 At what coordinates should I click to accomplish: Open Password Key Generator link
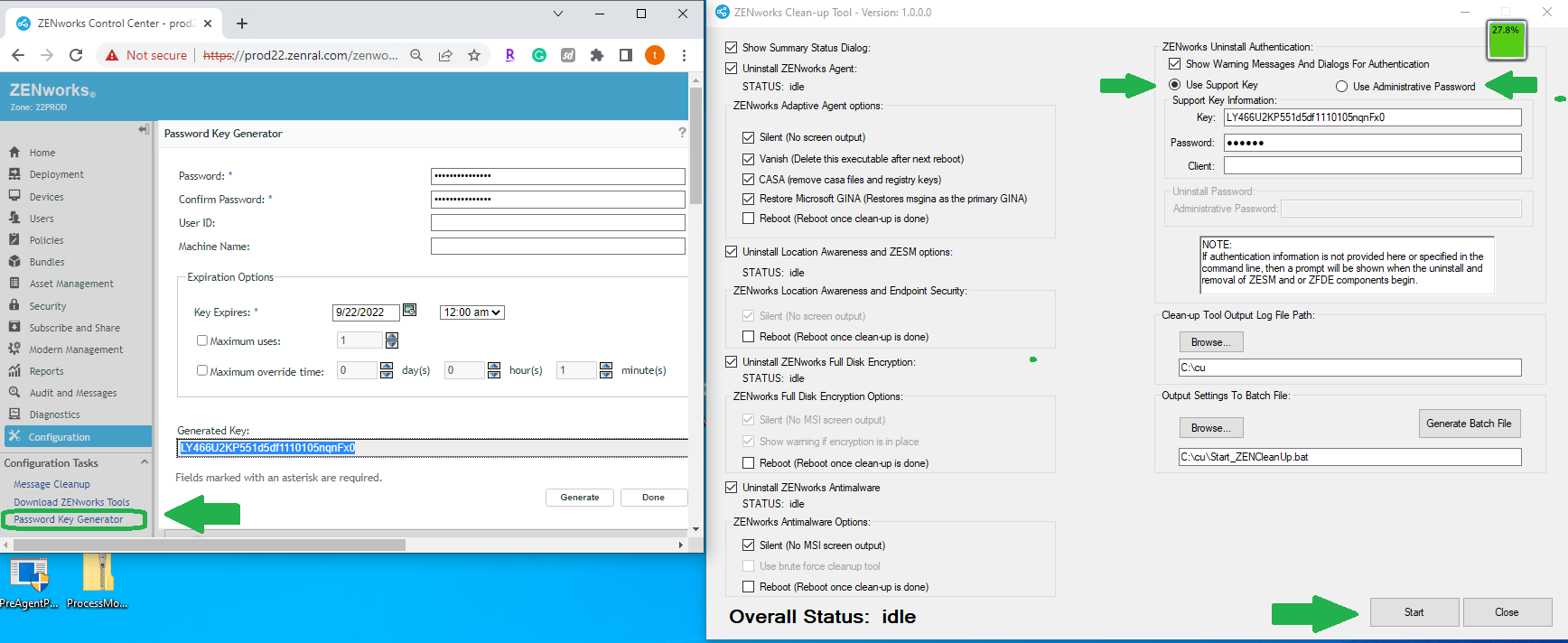pos(68,519)
